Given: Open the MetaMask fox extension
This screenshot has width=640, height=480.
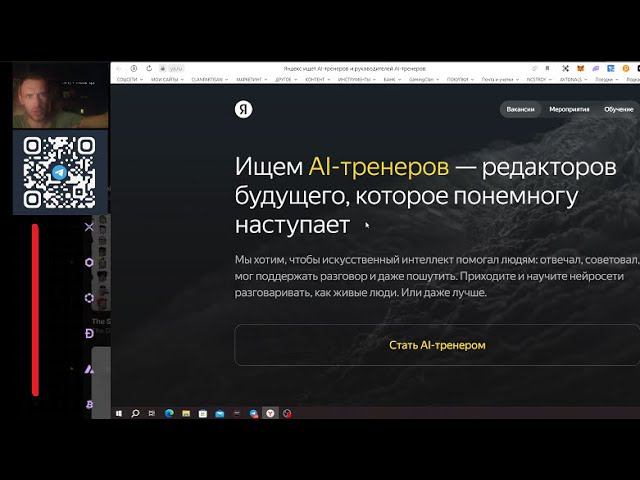Looking at the screenshot, I should tap(580, 69).
